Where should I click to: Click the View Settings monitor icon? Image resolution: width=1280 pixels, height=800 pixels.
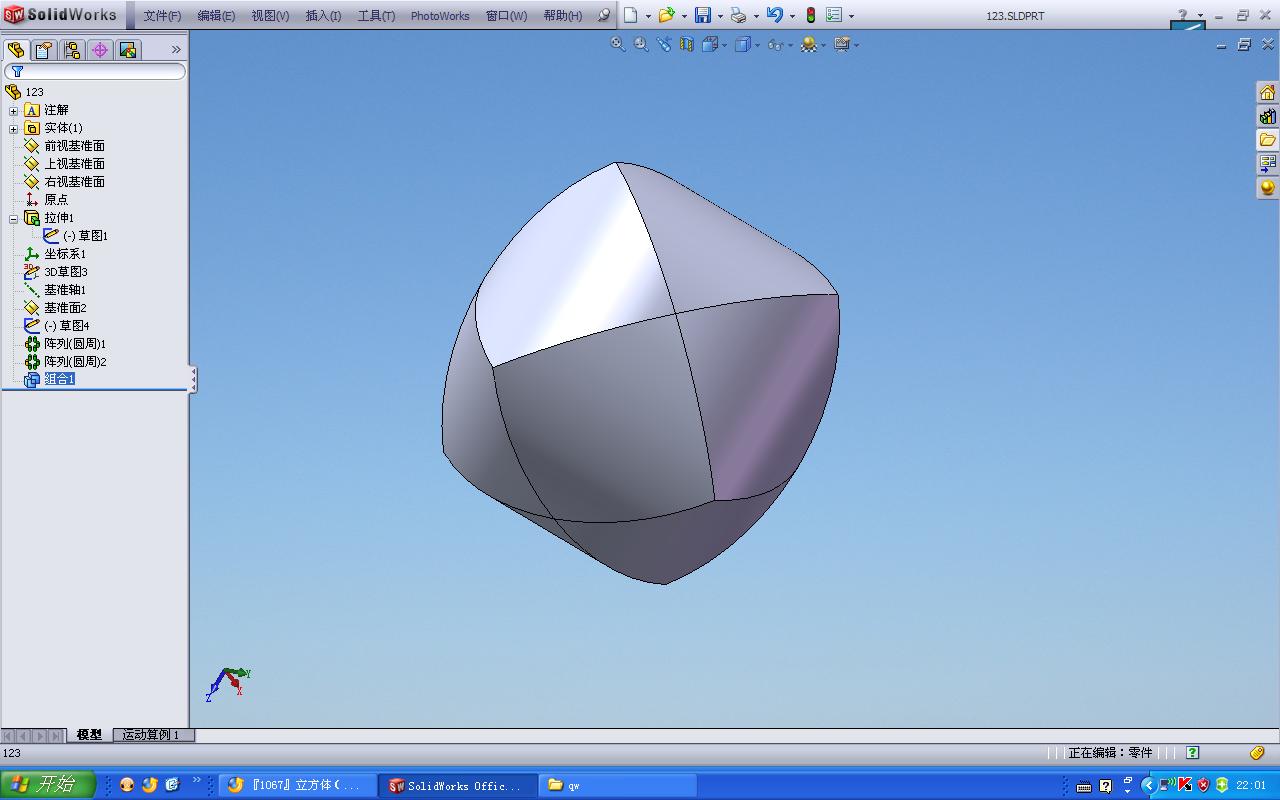point(842,44)
